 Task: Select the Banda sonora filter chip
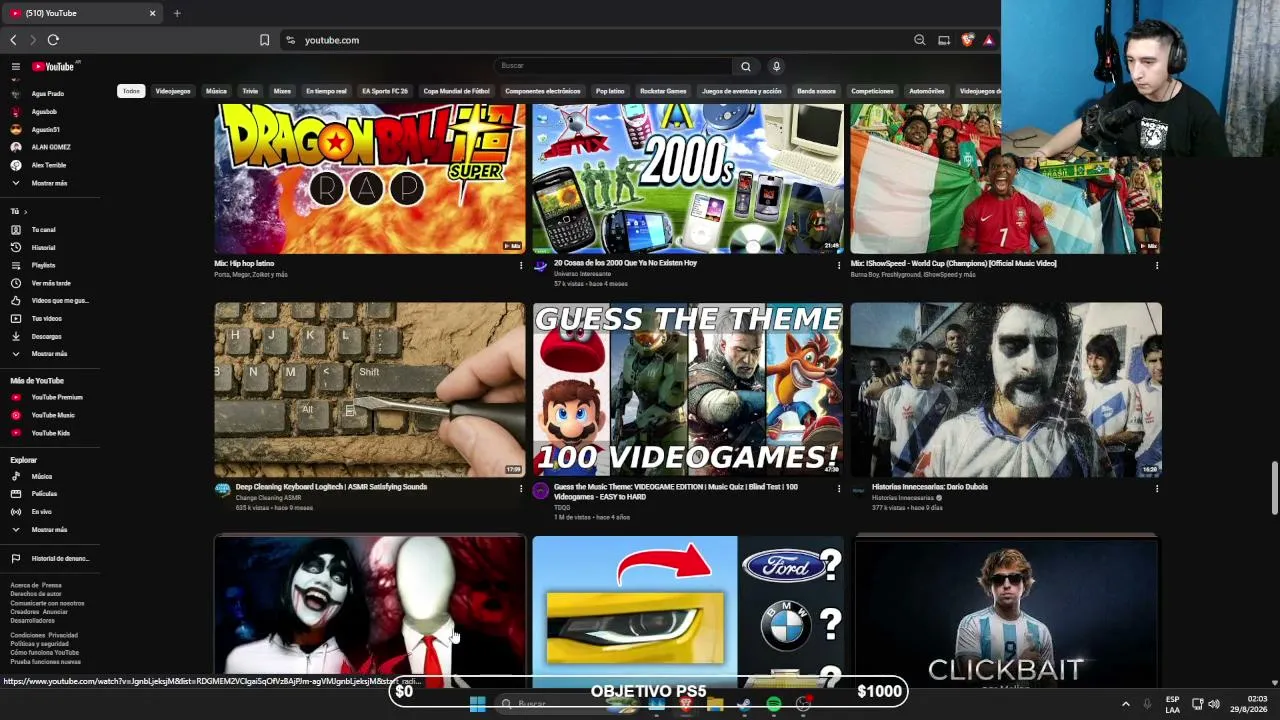tap(816, 91)
